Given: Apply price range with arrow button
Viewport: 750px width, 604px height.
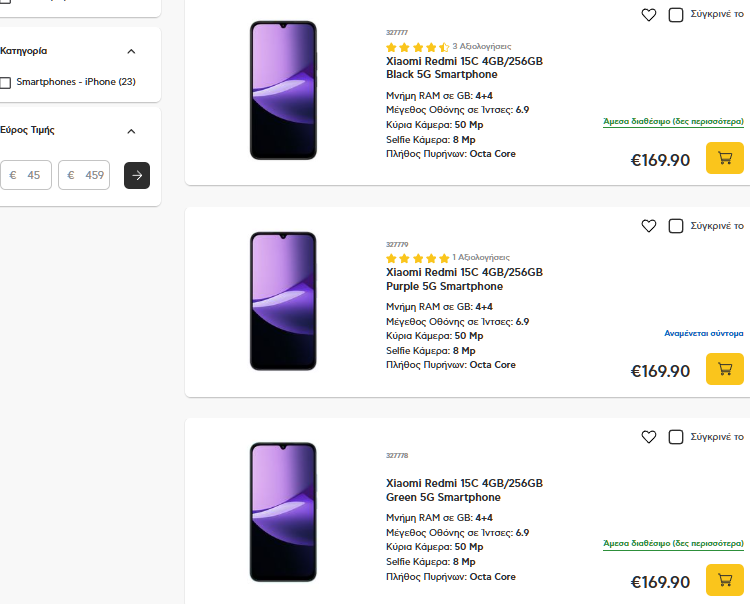Looking at the screenshot, I should tap(137, 175).
